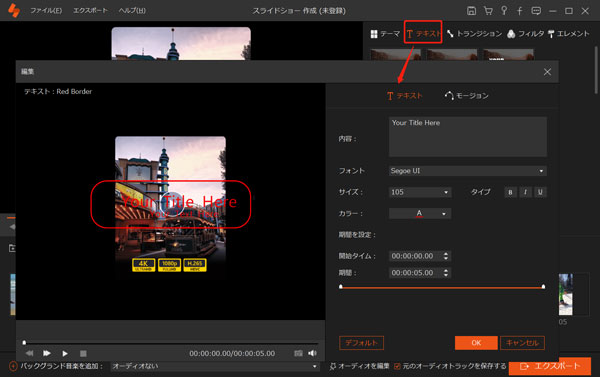Open the text color picker dropdown

[x=420, y=214]
